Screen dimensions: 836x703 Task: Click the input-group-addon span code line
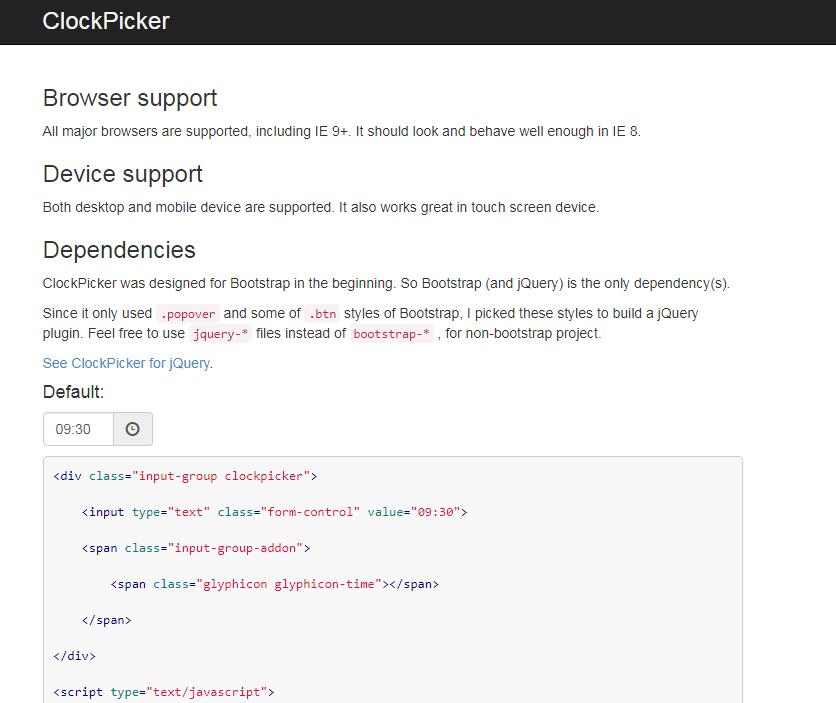coord(196,548)
